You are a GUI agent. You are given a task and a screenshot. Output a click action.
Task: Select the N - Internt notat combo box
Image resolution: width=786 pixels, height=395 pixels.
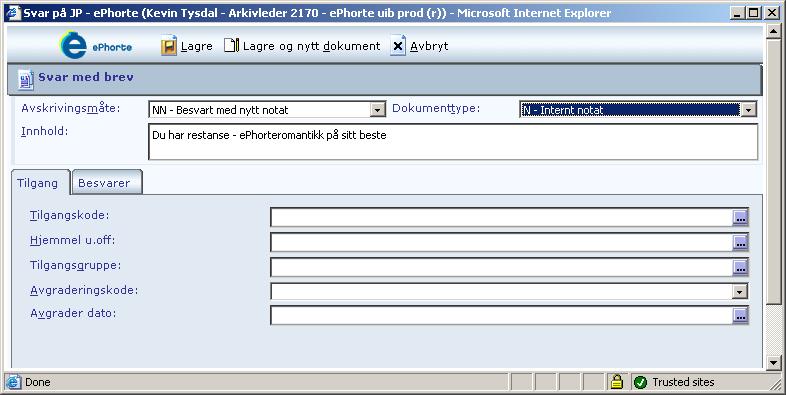pyautogui.click(x=638, y=110)
